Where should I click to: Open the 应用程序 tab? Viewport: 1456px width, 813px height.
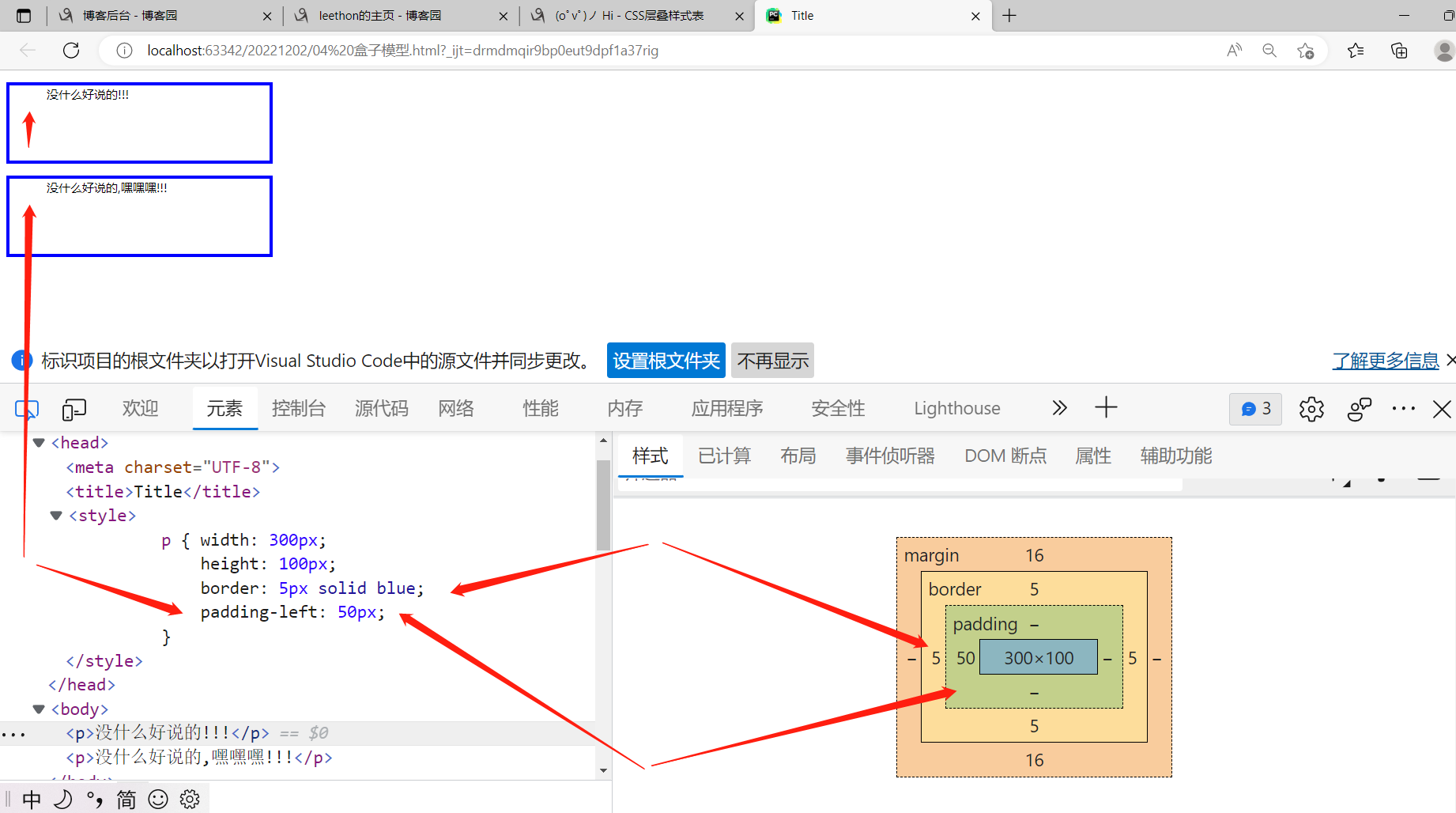727,408
